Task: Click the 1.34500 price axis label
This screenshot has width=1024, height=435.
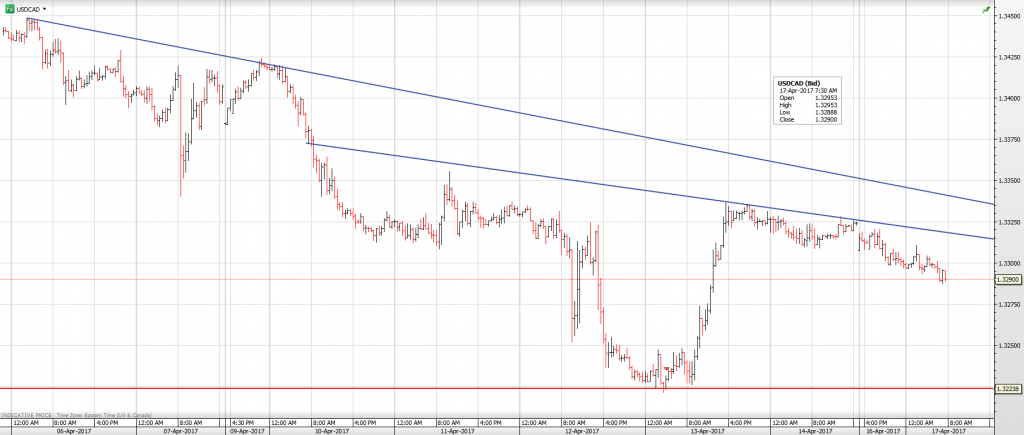Action: [1008, 15]
